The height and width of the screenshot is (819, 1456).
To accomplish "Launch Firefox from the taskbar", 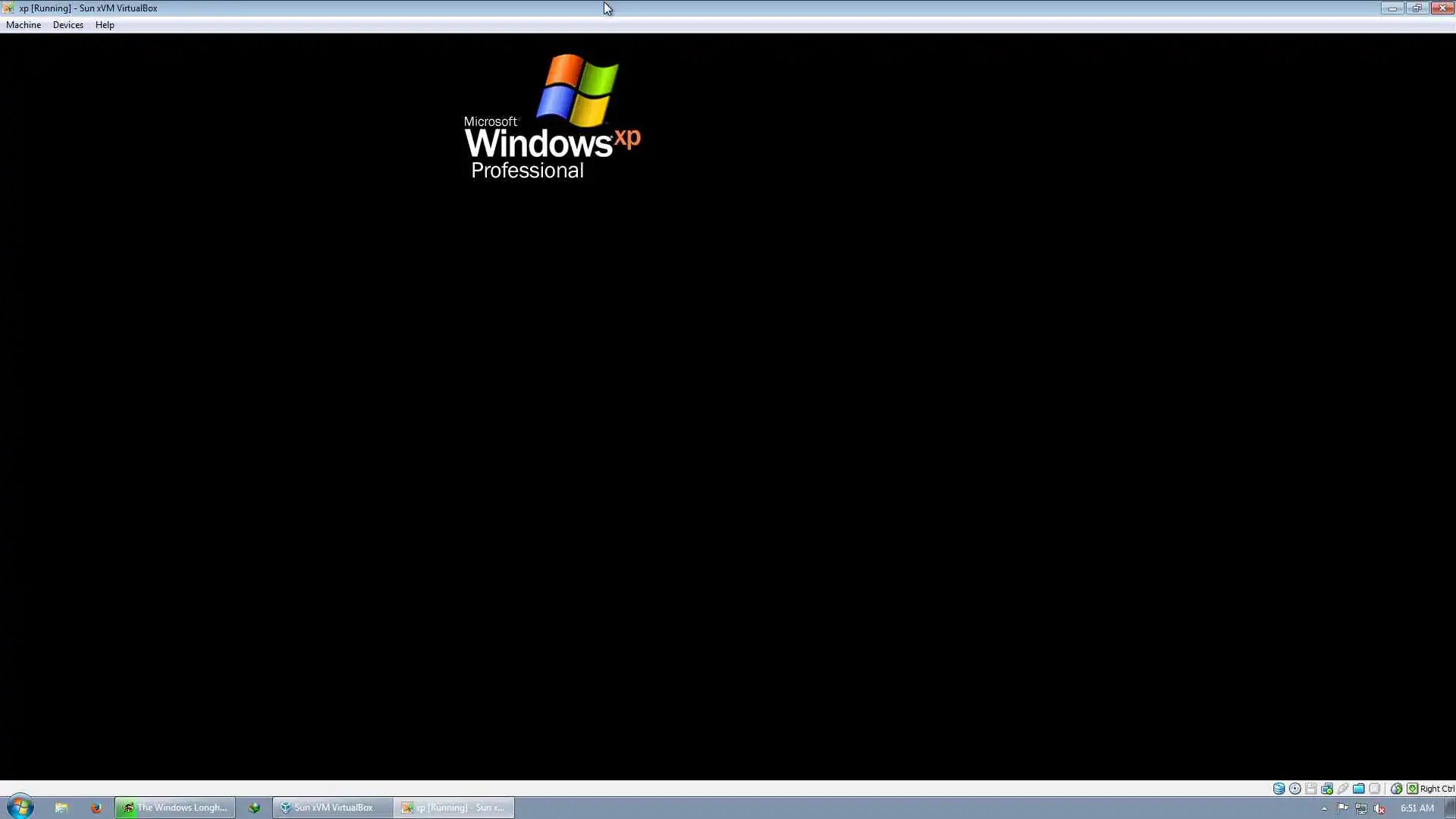I will pos(96,808).
